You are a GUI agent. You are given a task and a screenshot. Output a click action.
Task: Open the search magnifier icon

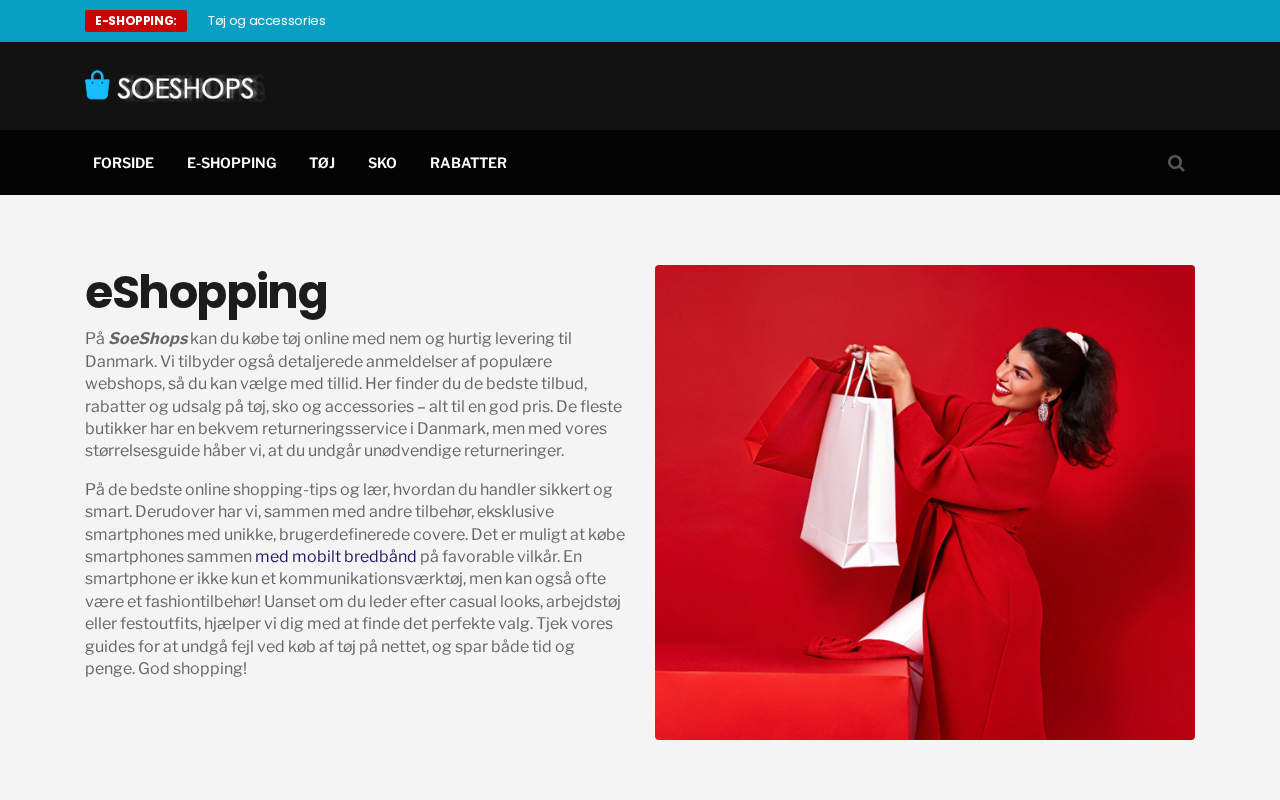pyautogui.click(x=1176, y=163)
